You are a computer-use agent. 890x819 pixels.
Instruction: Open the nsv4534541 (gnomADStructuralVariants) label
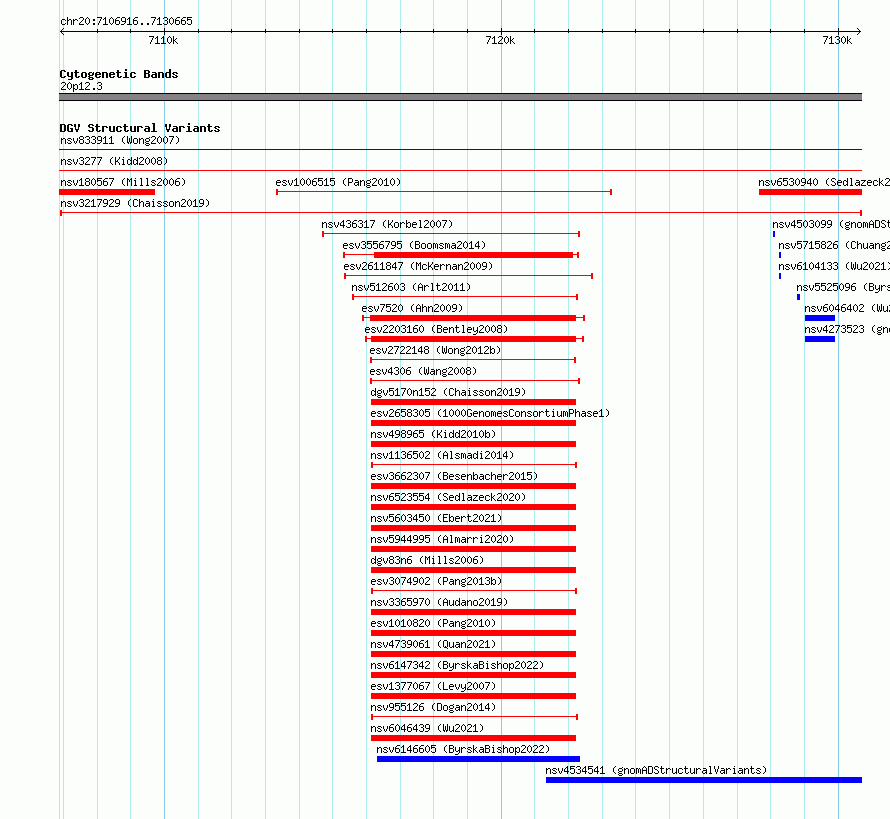tap(656, 770)
